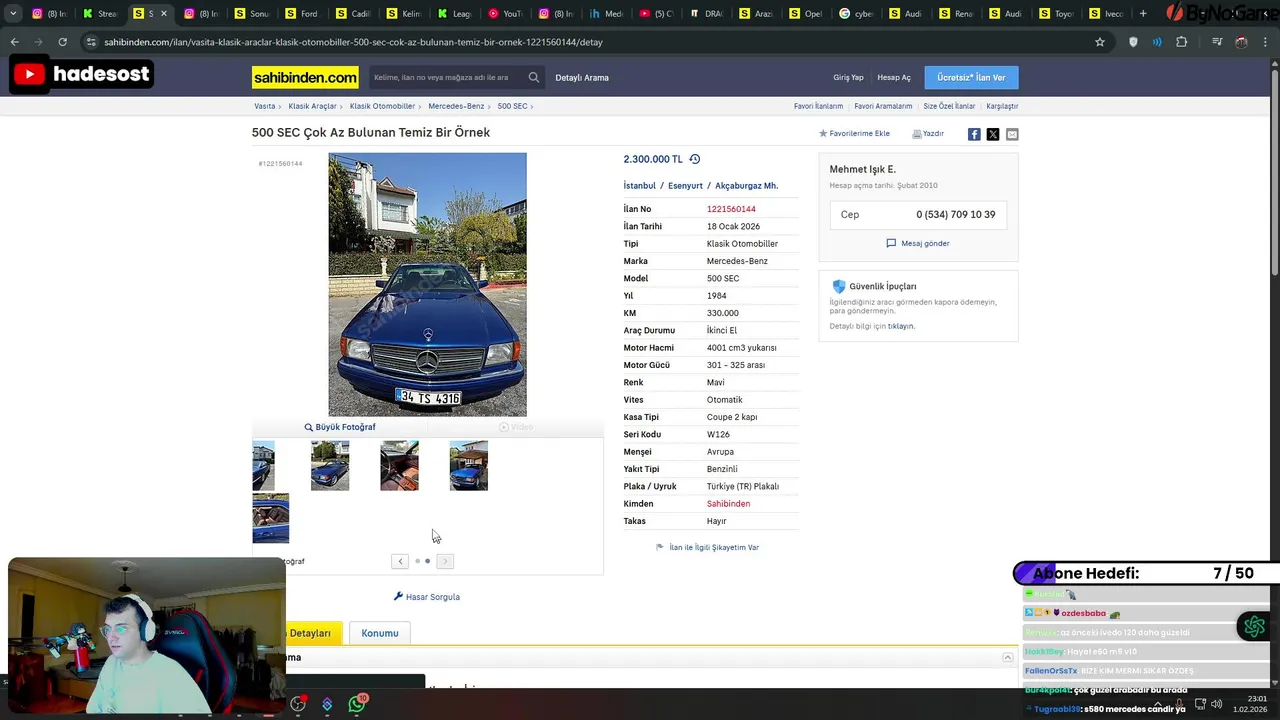Open new browser tab with plus button
Screen dimensions: 1280x720
pos(1143,14)
